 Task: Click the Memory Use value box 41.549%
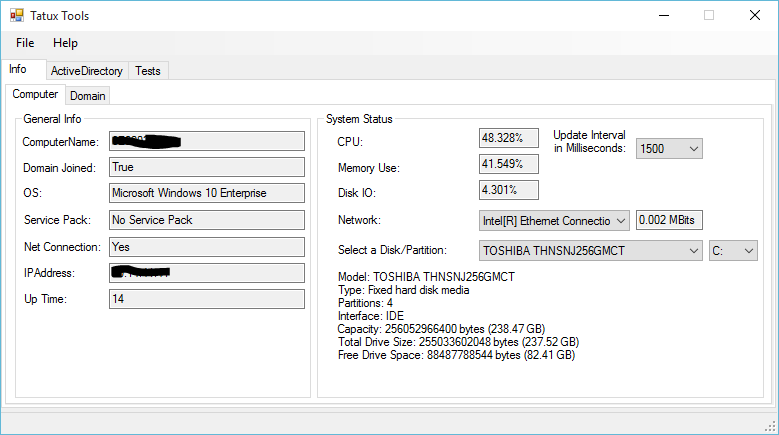(509, 164)
